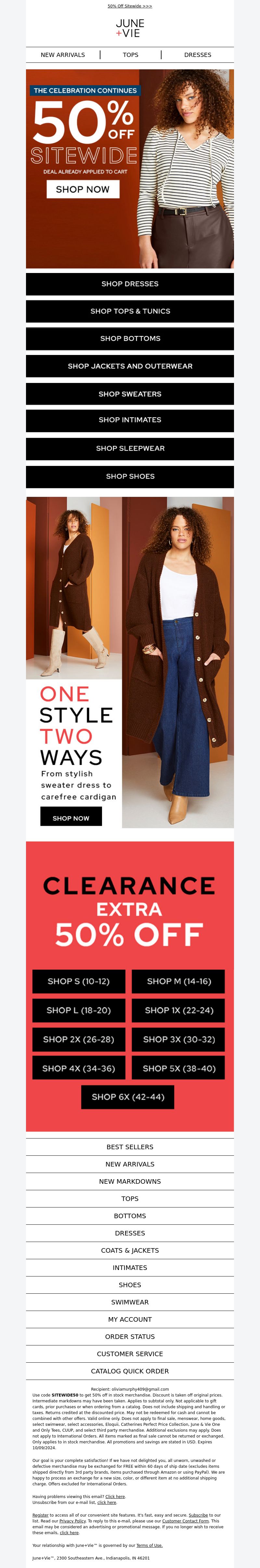The height and width of the screenshot is (1568, 260).
Task: Open the 50% Off Sitewide link
Action: pyautogui.click(x=130, y=6)
